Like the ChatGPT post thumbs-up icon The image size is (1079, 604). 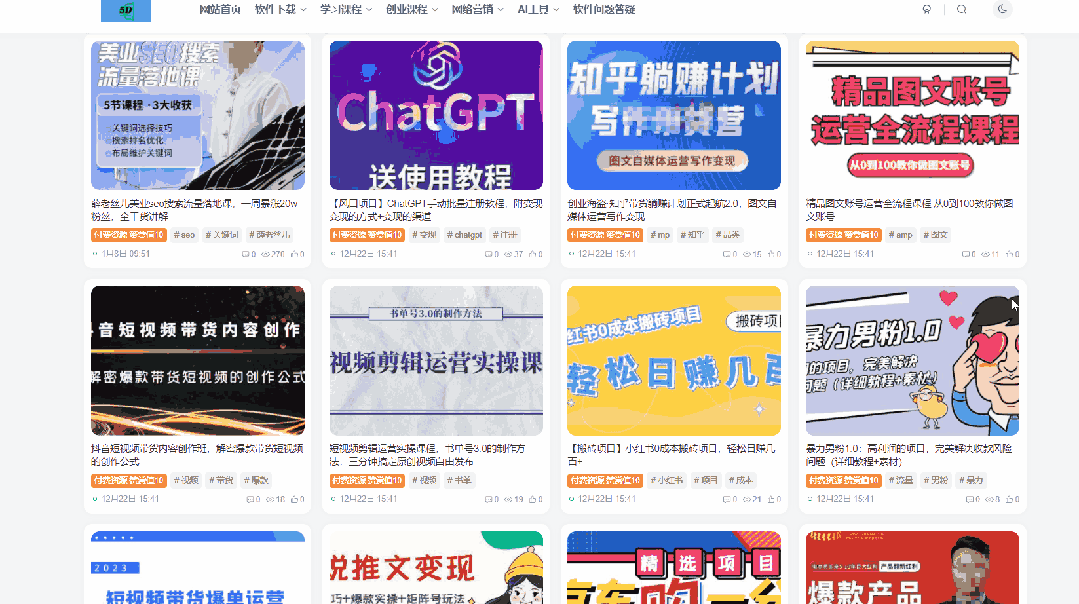(x=535, y=254)
